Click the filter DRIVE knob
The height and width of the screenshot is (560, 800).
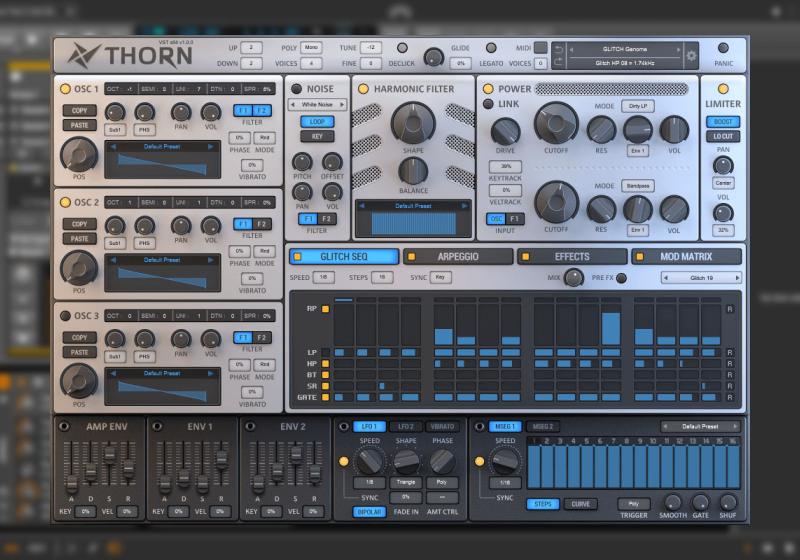(x=505, y=132)
